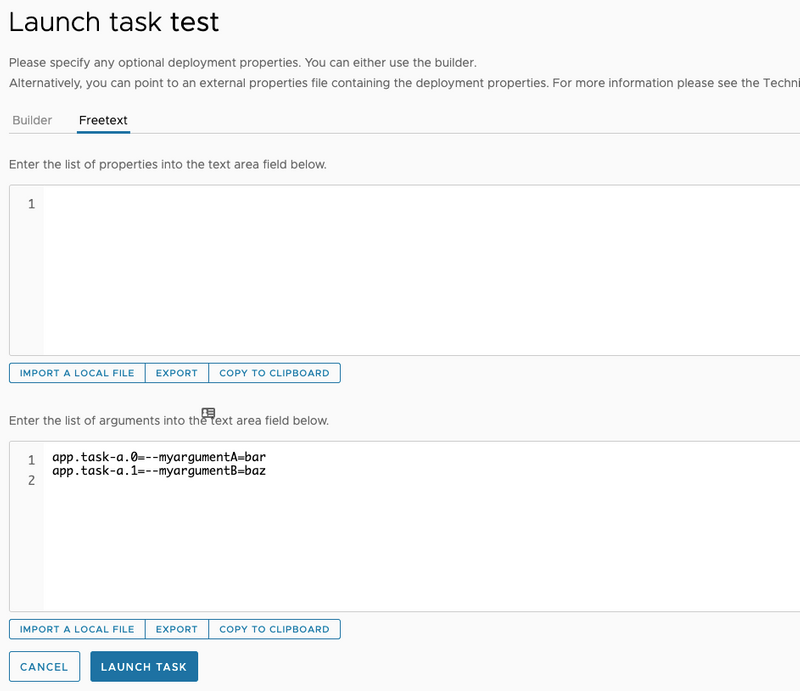Export the properties text area contents
Image resolution: width=800 pixels, height=691 pixels.
(x=176, y=372)
